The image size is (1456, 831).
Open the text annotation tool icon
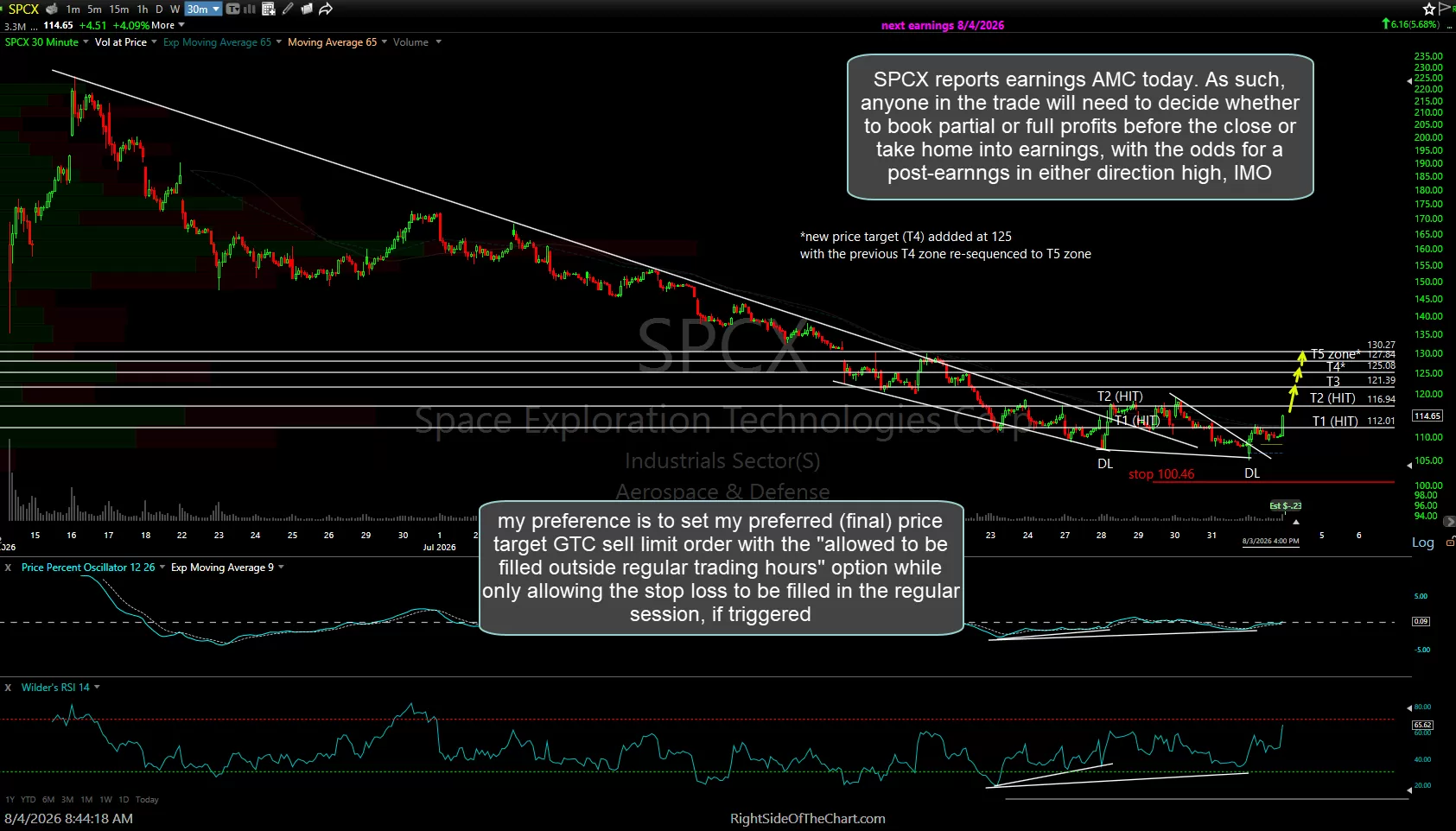pyautogui.click(x=232, y=9)
